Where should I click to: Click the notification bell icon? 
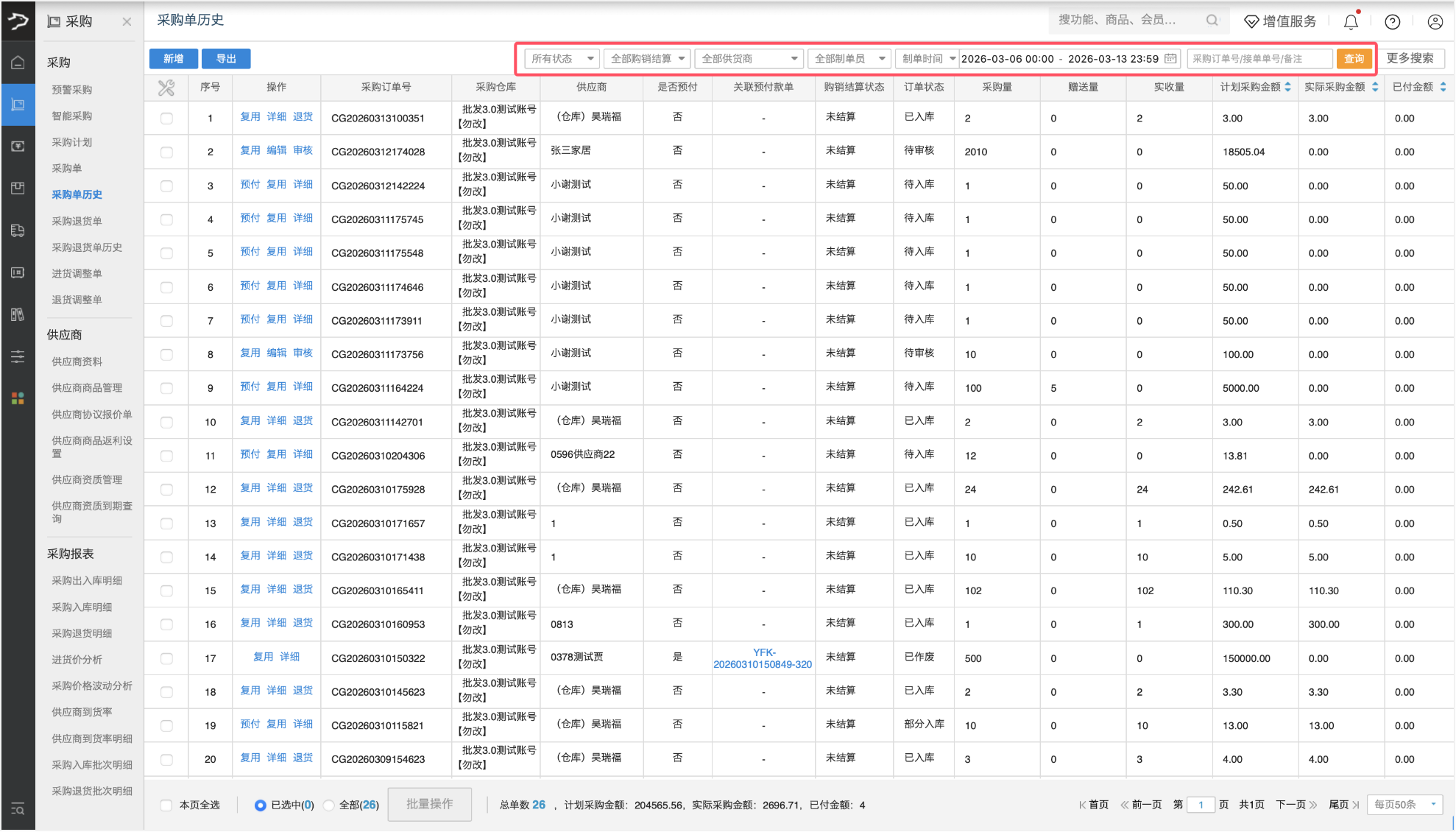[x=1351, y=22]
